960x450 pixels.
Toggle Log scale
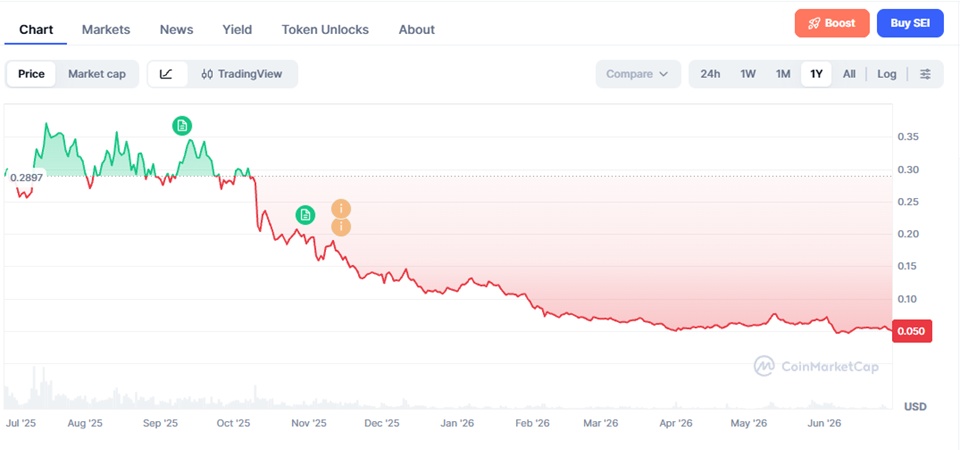click(887, 74)
